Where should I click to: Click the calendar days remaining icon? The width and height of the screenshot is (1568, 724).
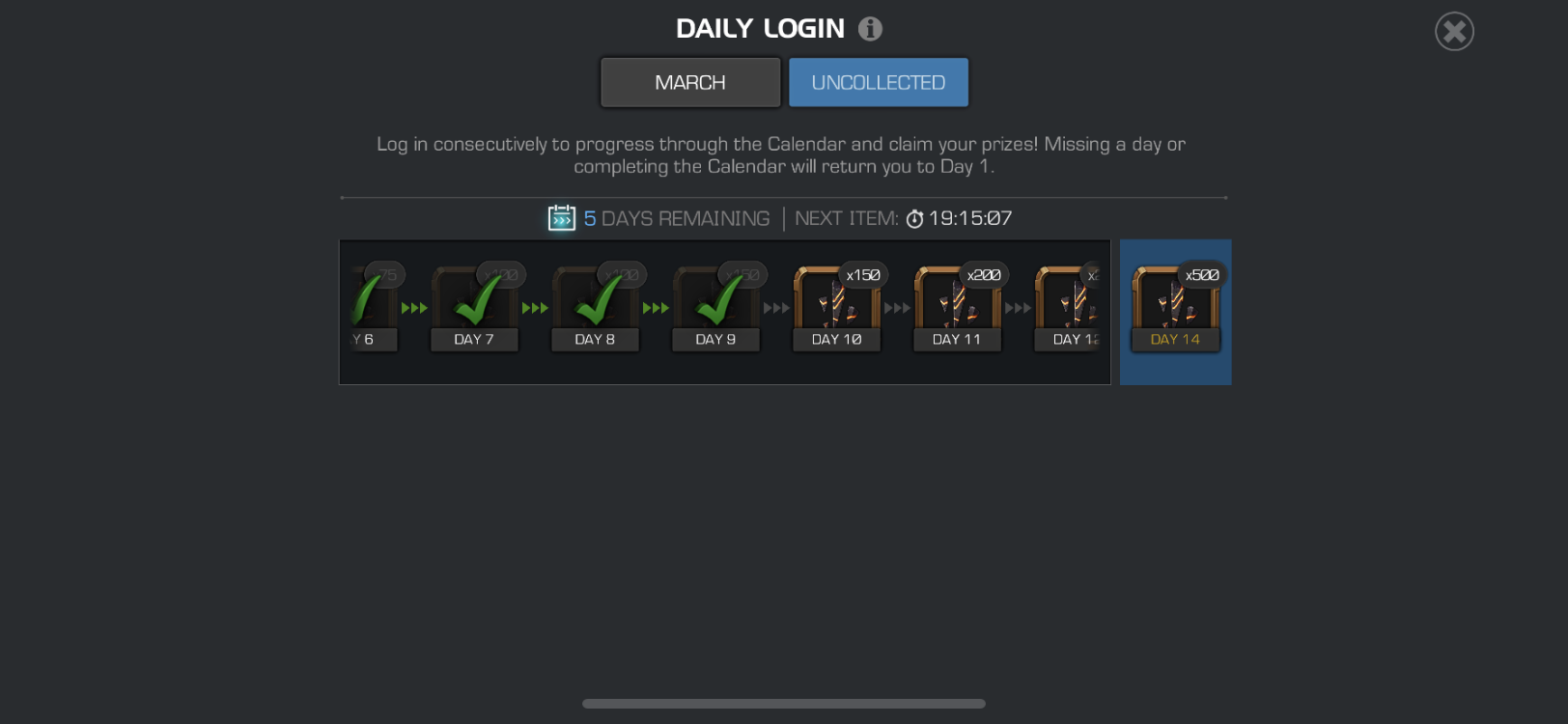[x=562, y=218]
